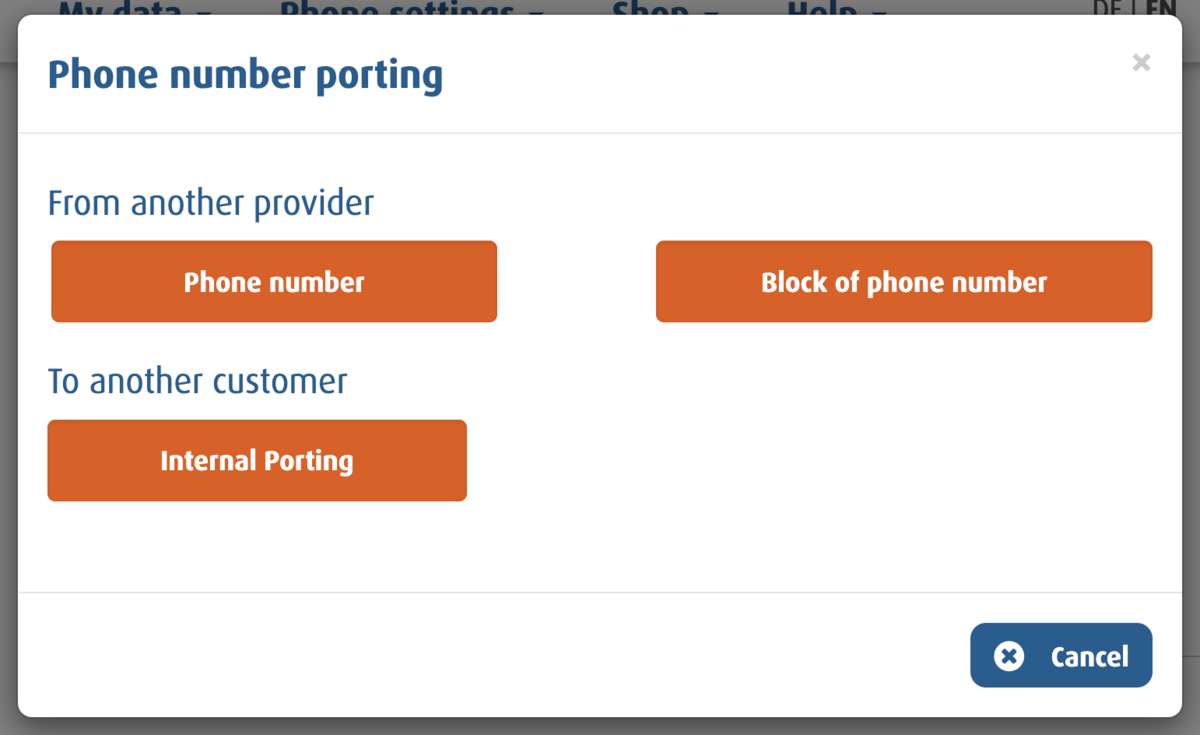Click the To another customer heading
1200x735 pixels.
click(x=198, y=381)
